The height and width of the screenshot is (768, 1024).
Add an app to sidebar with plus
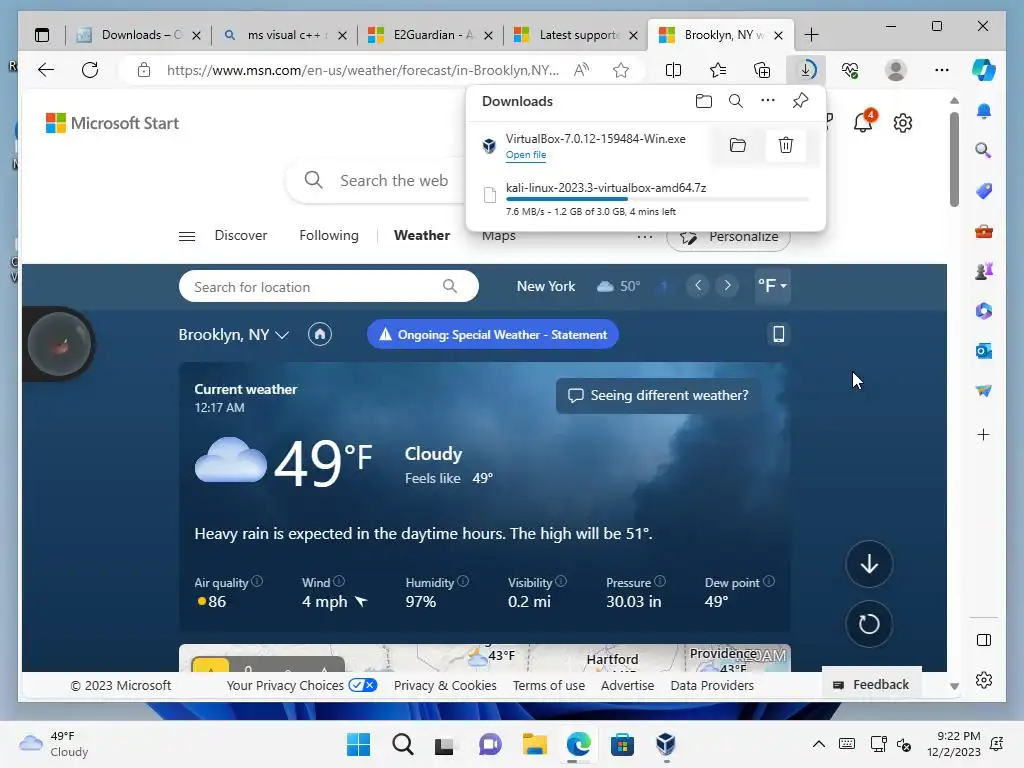pos(984,434)
